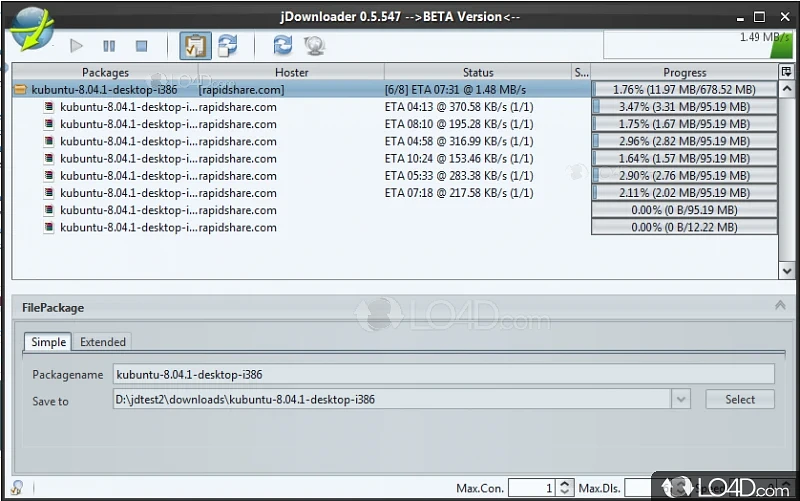Pause all downloads
The width and height of the screenshot is (800, 501).
pyautogui.click(x=109, y=46)
